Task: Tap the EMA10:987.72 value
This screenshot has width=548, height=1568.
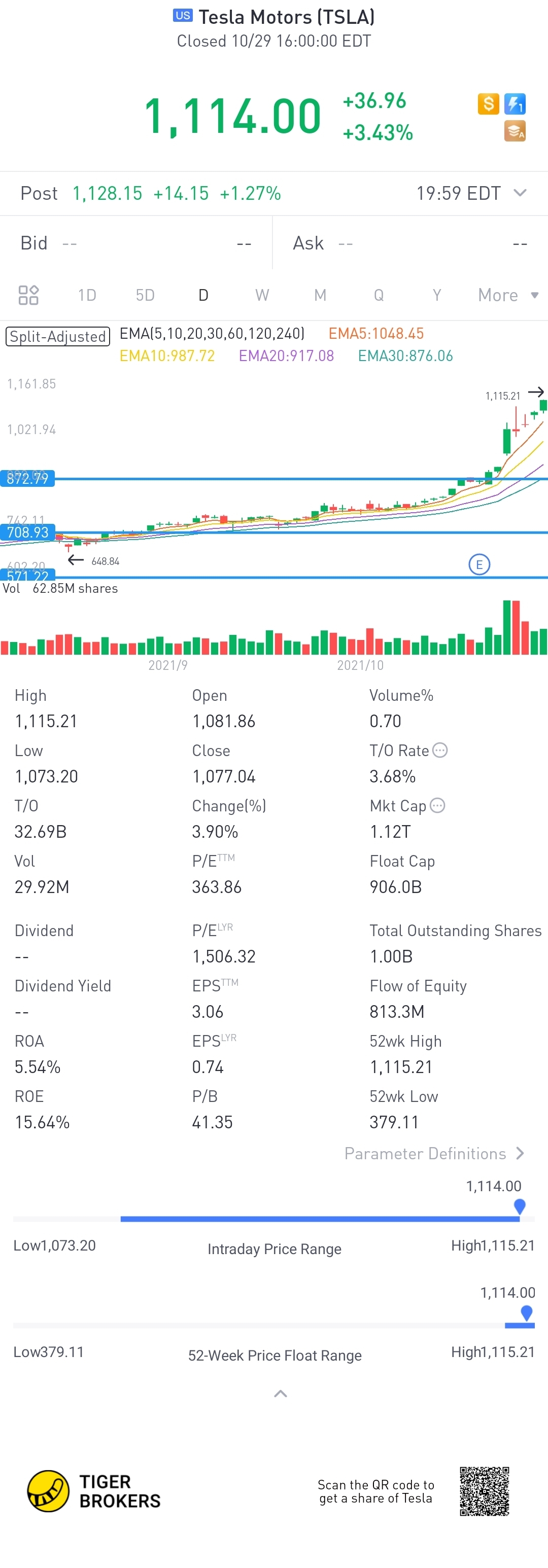Action: 167,355
